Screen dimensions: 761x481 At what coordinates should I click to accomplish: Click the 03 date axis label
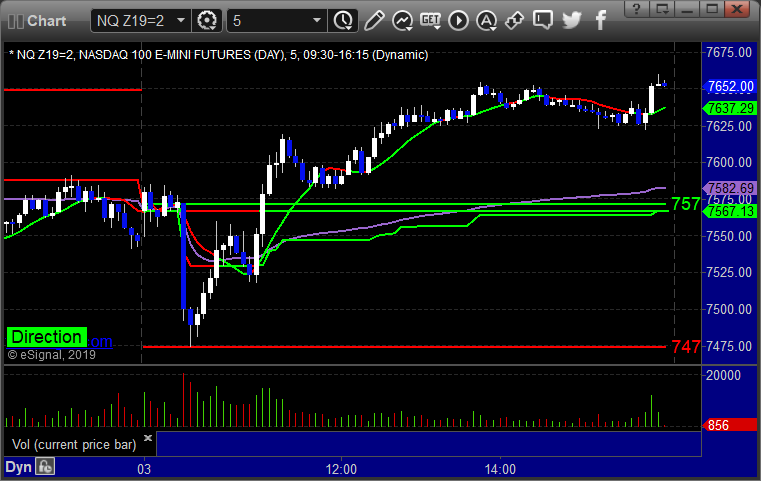144,469
